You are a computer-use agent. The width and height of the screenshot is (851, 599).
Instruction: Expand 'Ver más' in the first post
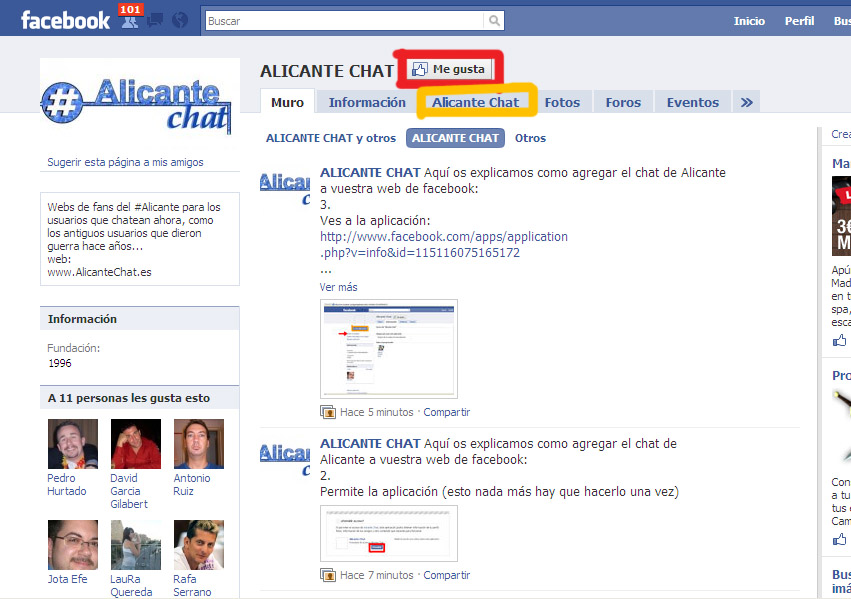pos(339,287)
